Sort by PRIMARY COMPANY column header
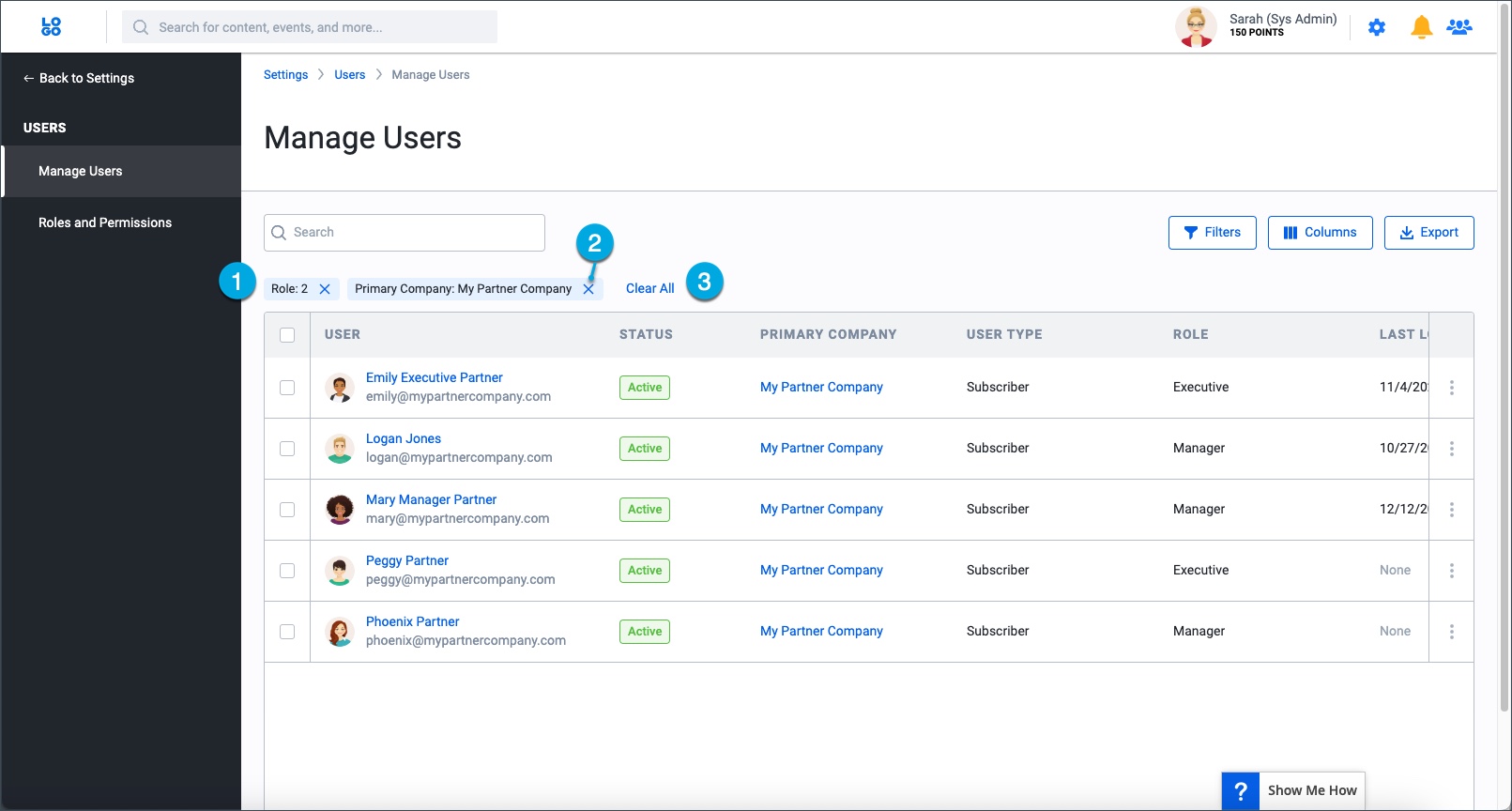This screenshot has height=811, width=1512. coord(828,334)
